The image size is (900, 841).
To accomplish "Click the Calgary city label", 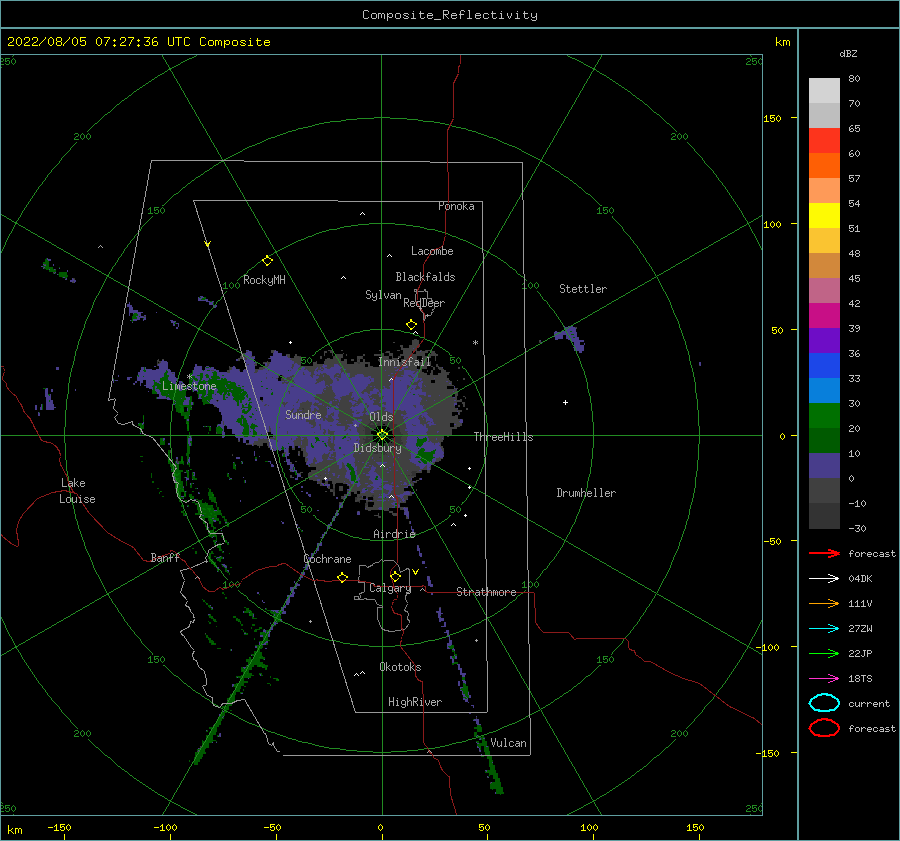I will pyautogui.click(x=390, y=588).
